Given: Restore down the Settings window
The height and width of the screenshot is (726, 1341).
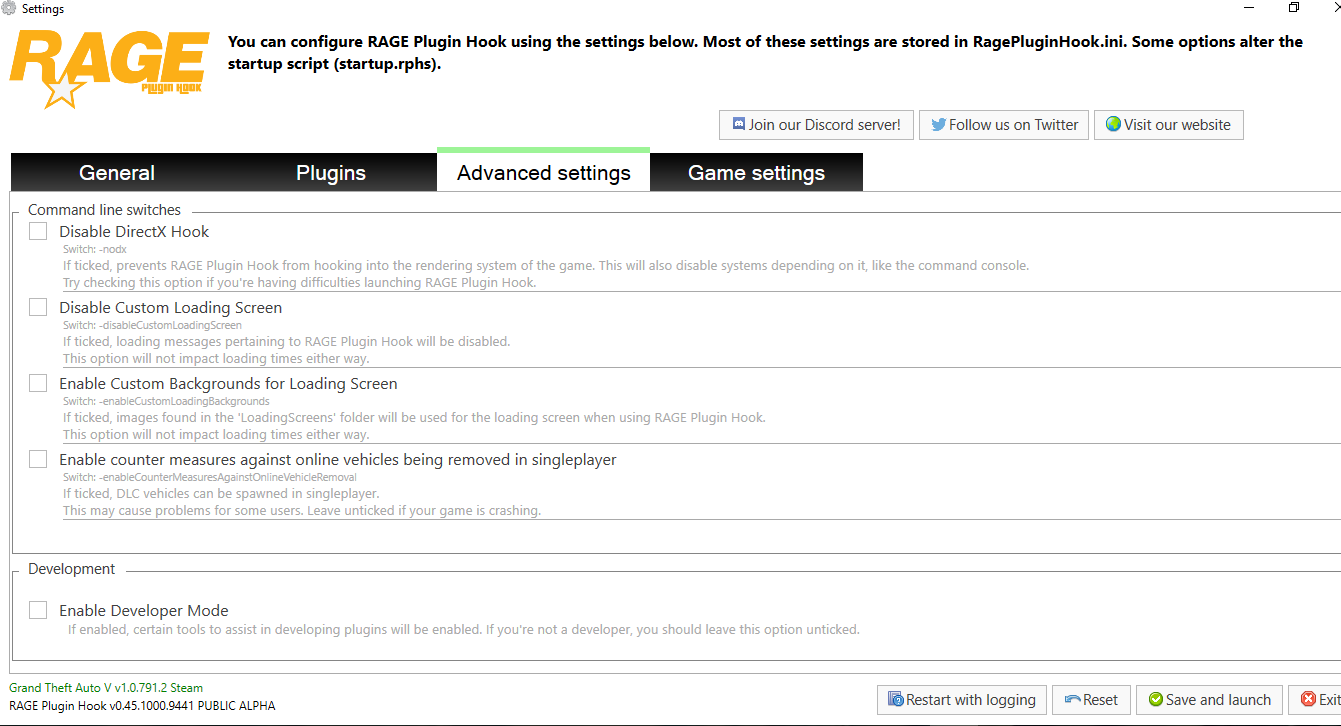Looking at the screenshot, I should click(1294, 8).
